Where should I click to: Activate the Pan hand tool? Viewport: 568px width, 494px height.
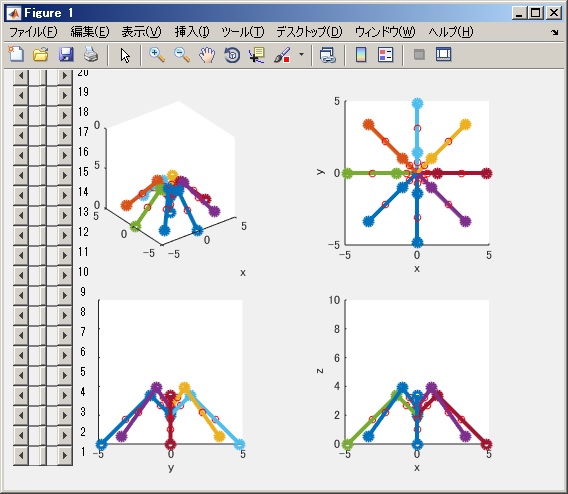[207, 55]
